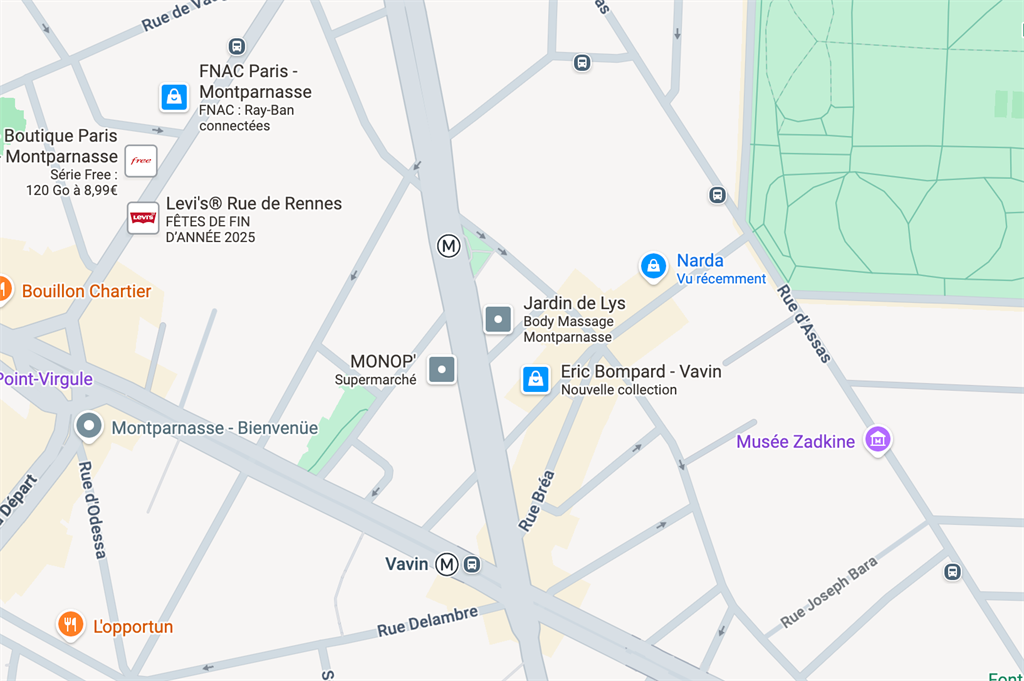
Task: Click the Rue Delambre street label
Action: pyautogui.click(x=428, y=622)
